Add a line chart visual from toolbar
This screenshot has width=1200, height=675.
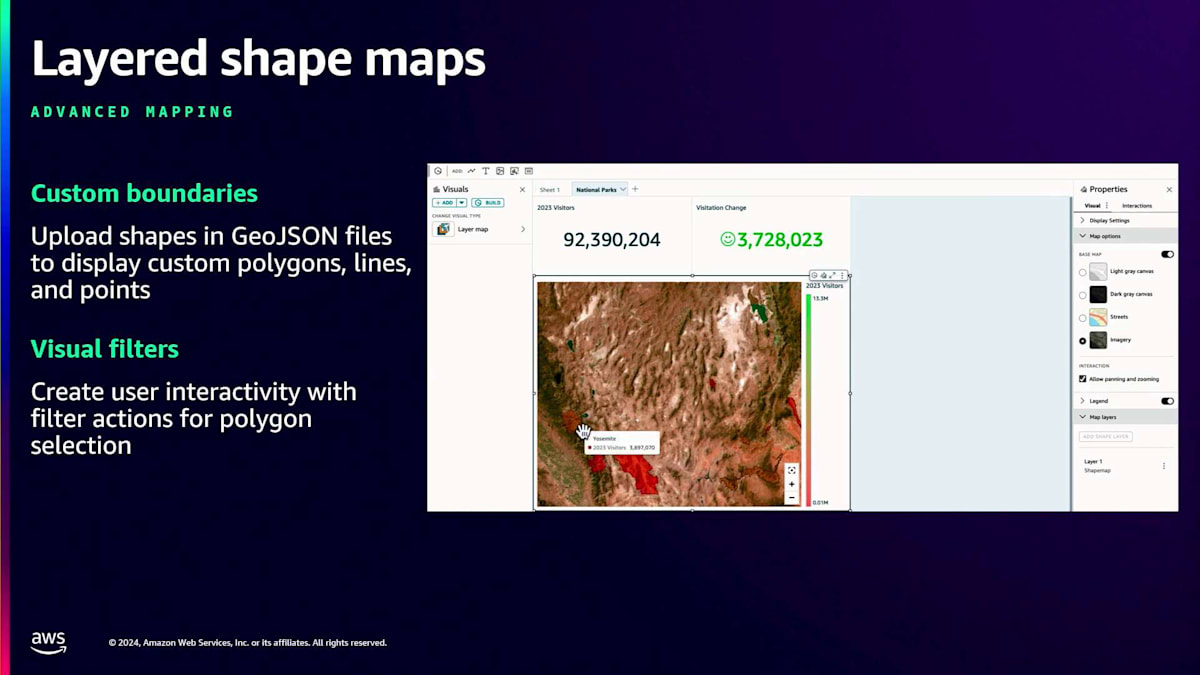click(x=472, y=171)
